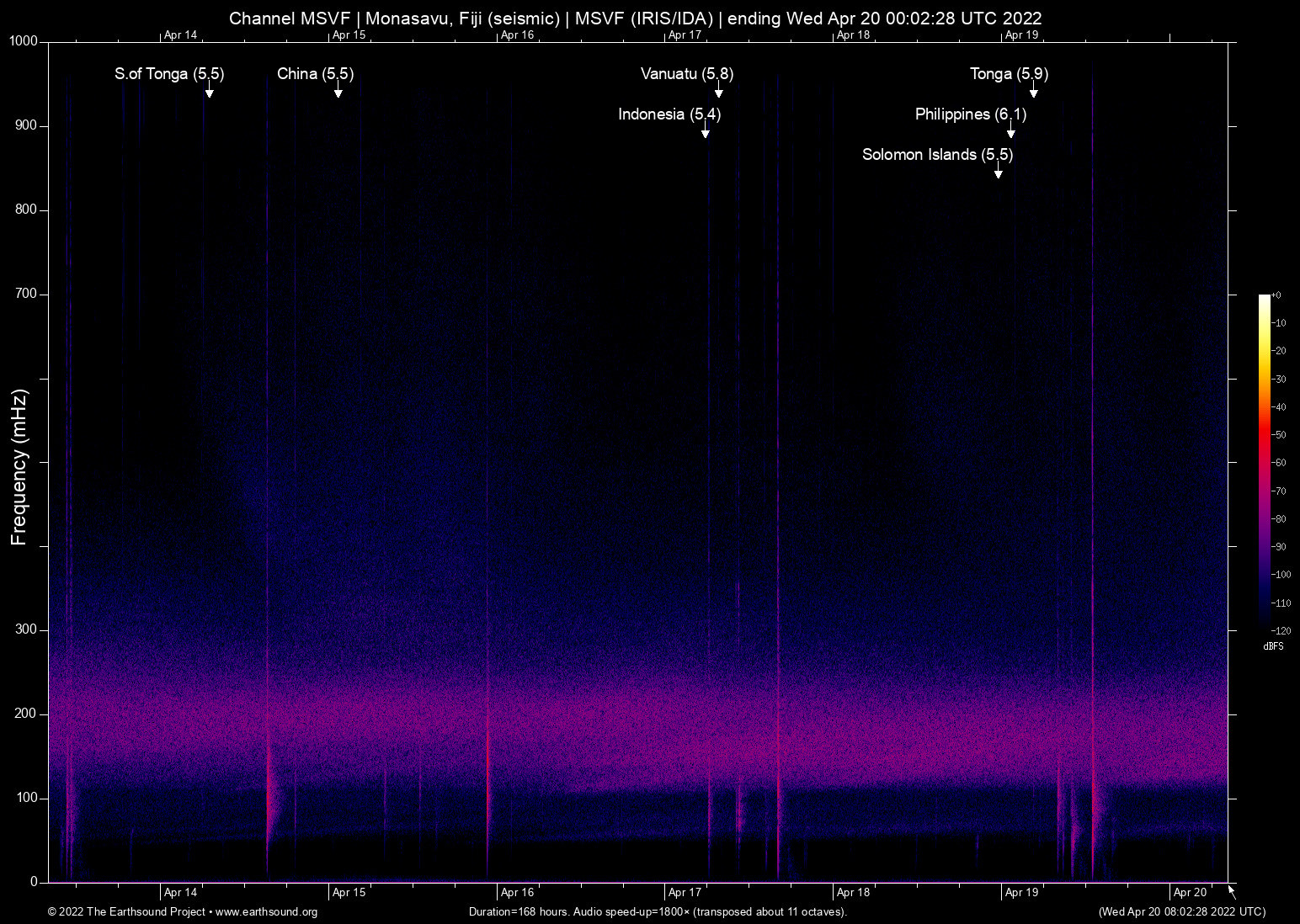
Task: Open the www.earthsound.org link in the footer
Action: (x=266, y=912)
